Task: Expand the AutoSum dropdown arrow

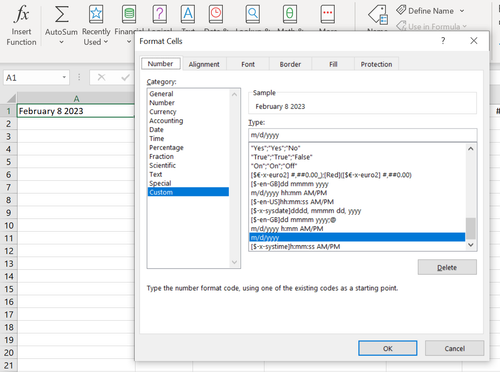Action: (x=61, y=42)
